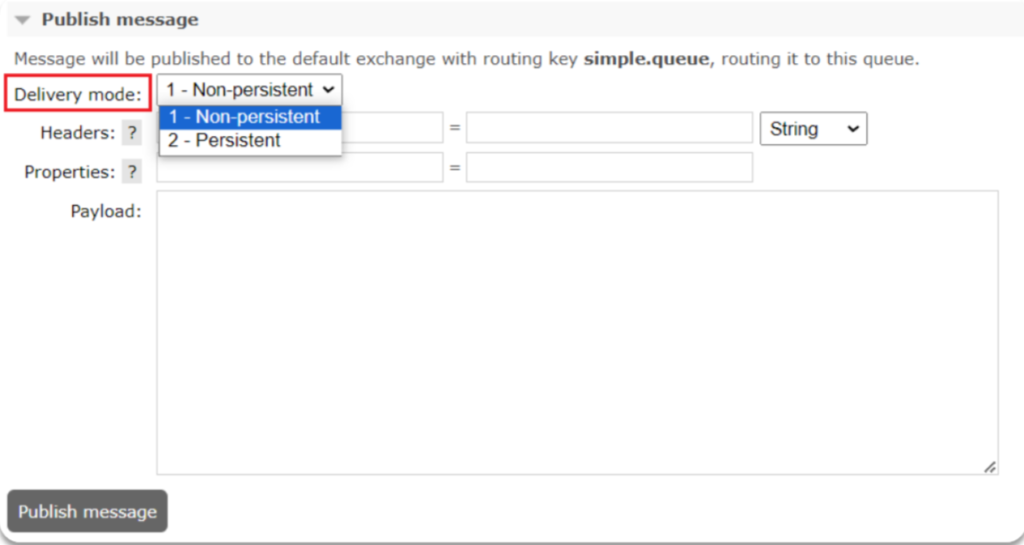Click the Delivery mode label
The width and height of the screenshot is (1024, 545).
coord(78,96)
